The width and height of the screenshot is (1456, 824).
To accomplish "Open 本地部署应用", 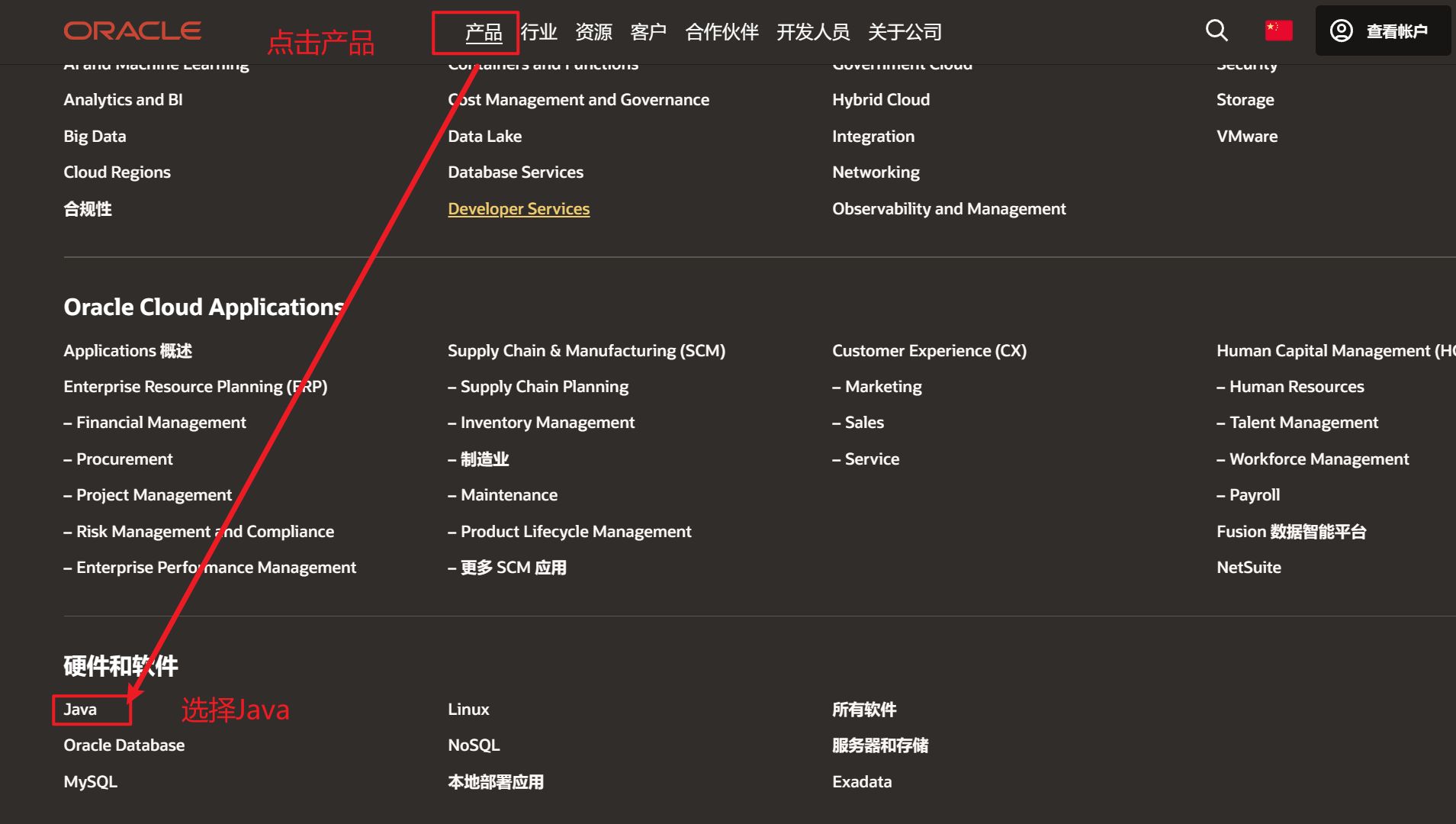I will tap(496, 782).
